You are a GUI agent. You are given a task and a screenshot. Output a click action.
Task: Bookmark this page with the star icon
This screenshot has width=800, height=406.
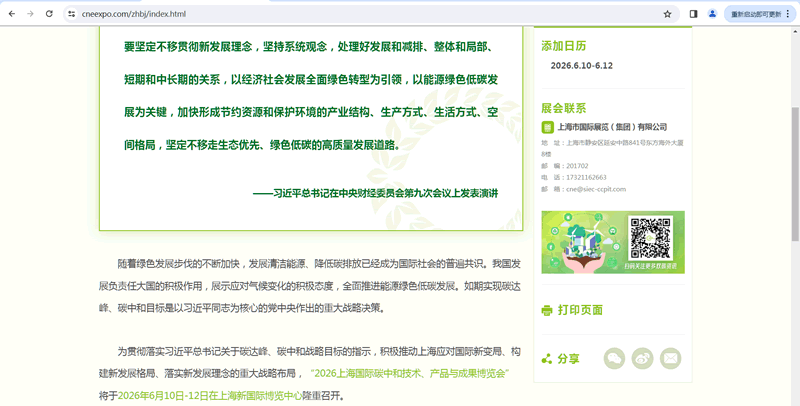tap(667, 14)
